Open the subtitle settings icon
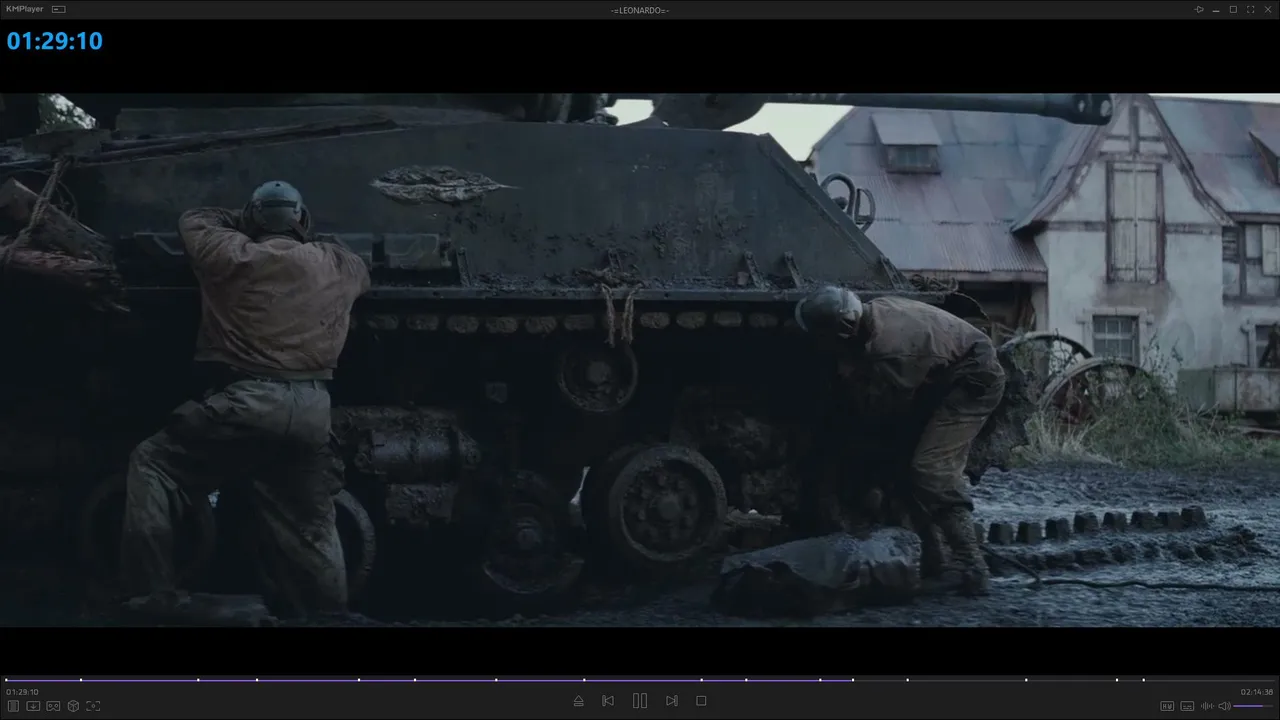 tap(1187, 706)
